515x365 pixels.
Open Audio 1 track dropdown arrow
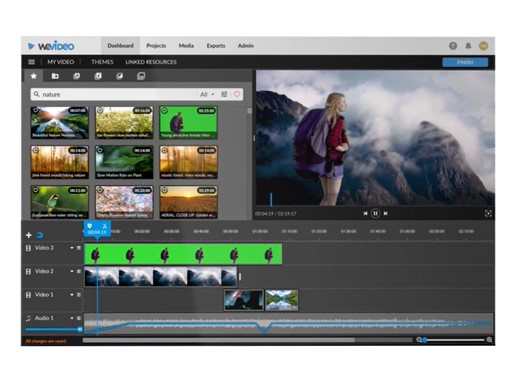click(72, 318)
